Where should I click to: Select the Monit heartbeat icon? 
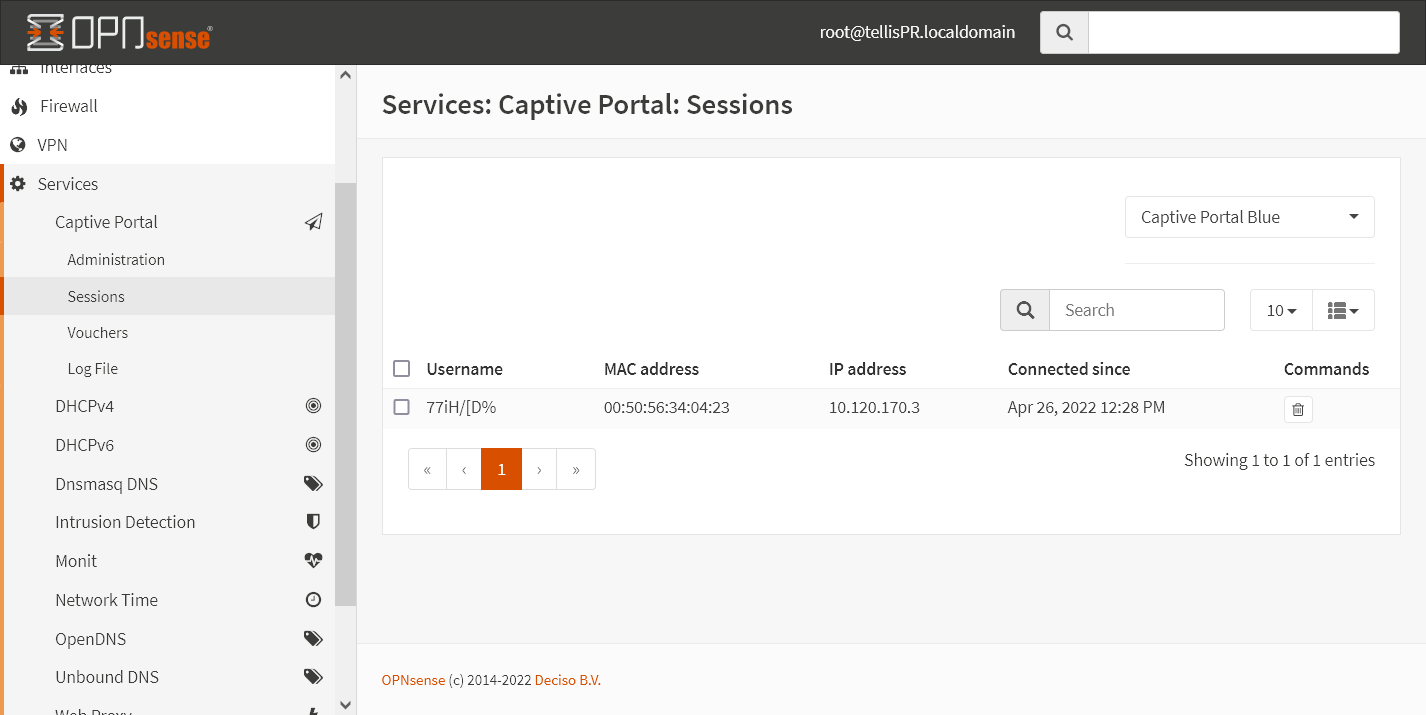pyautogui.click(x=313, y=560)
